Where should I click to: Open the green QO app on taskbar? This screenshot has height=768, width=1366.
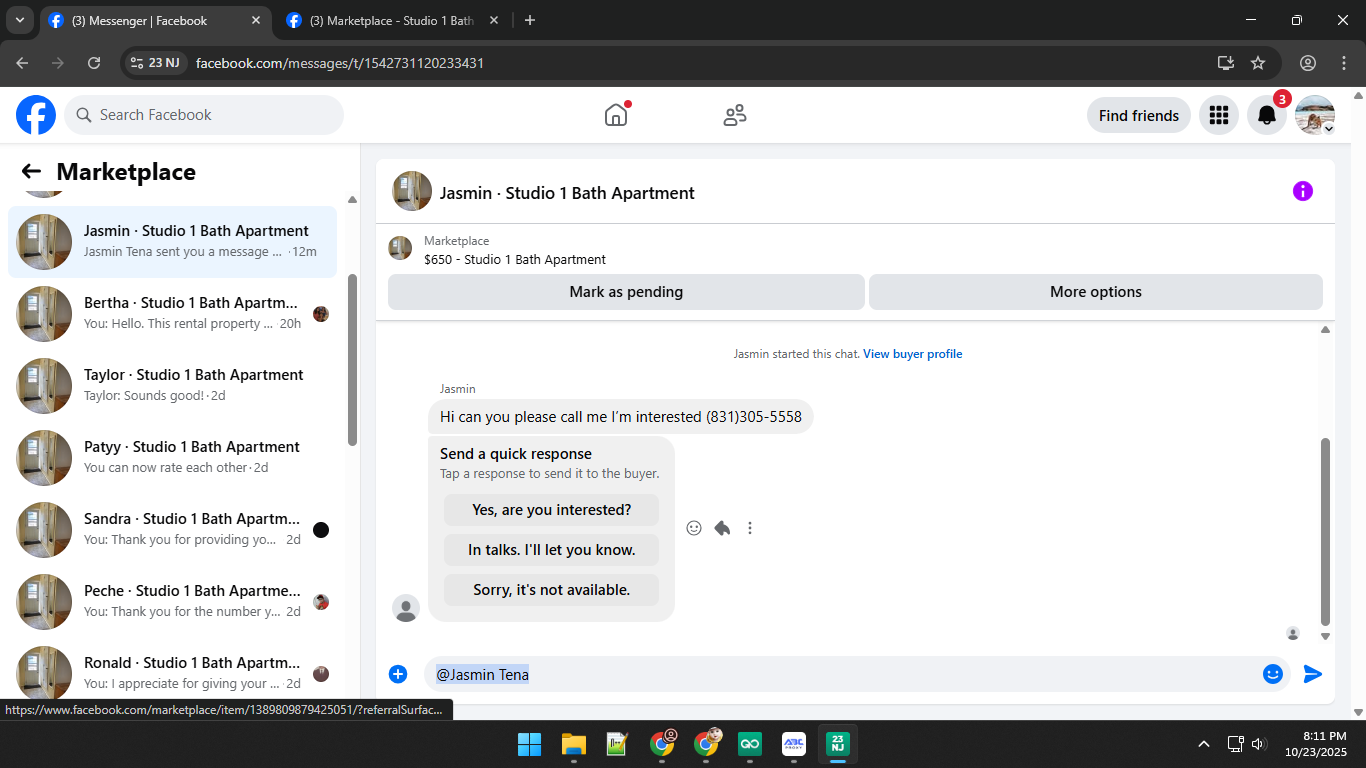coord(750,744)
